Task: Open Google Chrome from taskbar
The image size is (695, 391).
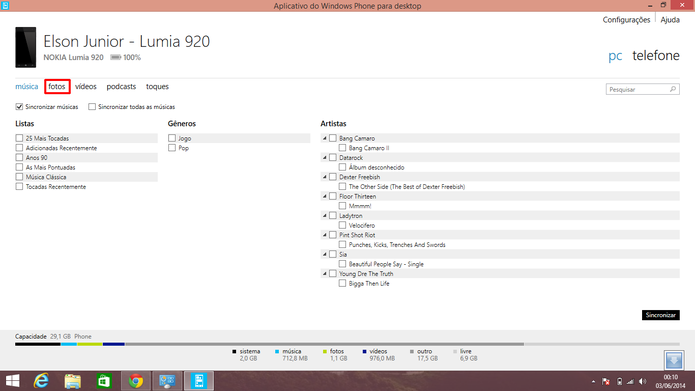Action: pos(136,381)
